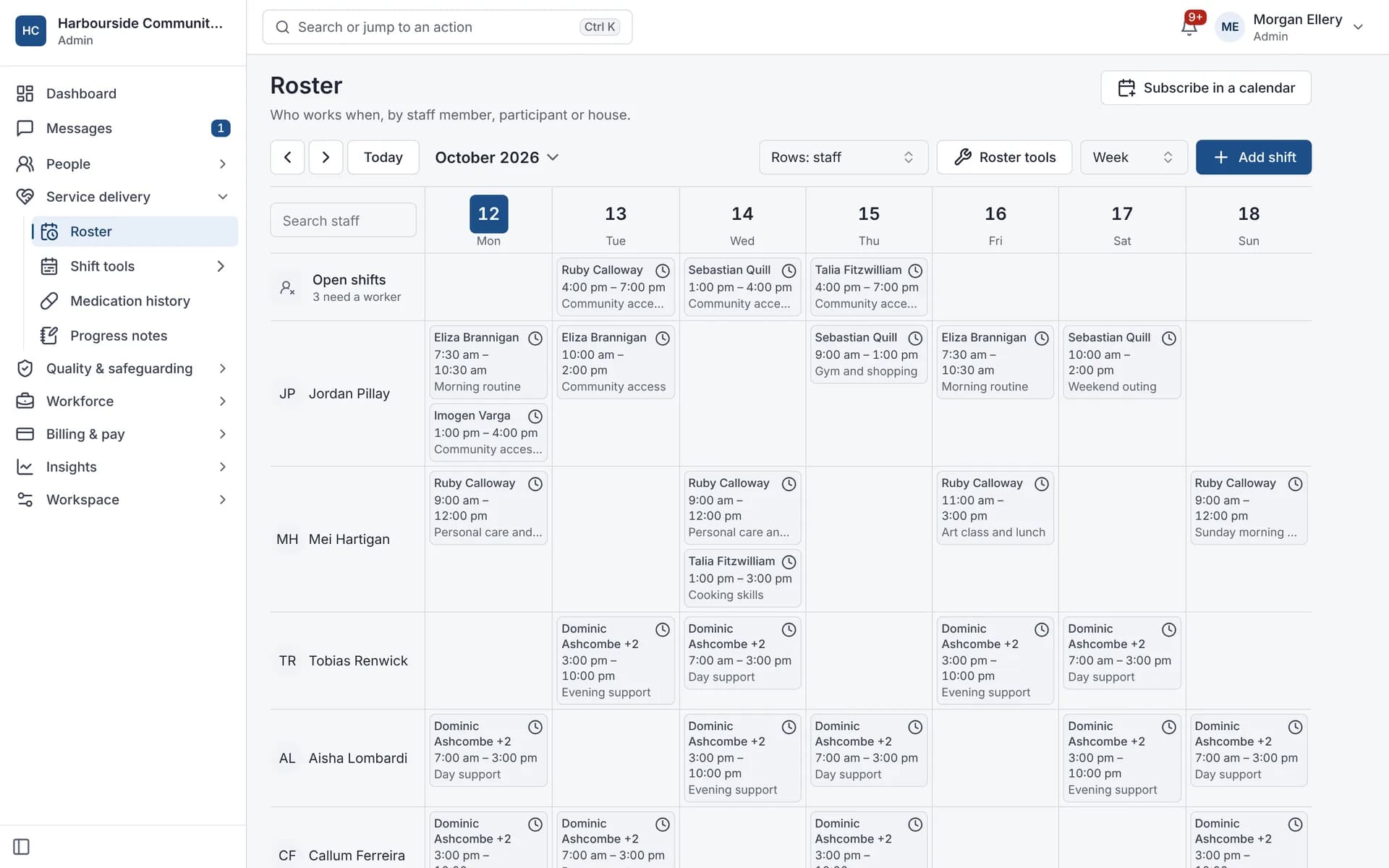Open Sebastian Quill Gym and shopping shift

pos(868,354)
